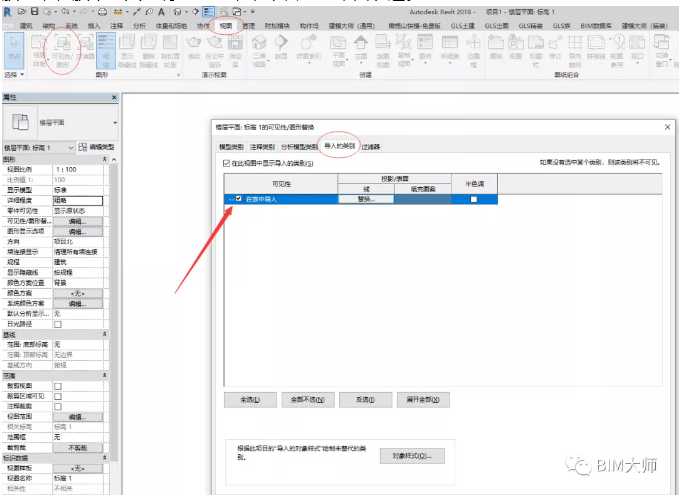Screen dimensions: 685x501
Task: Click the 替换... line override button
Action: (366, 199)
